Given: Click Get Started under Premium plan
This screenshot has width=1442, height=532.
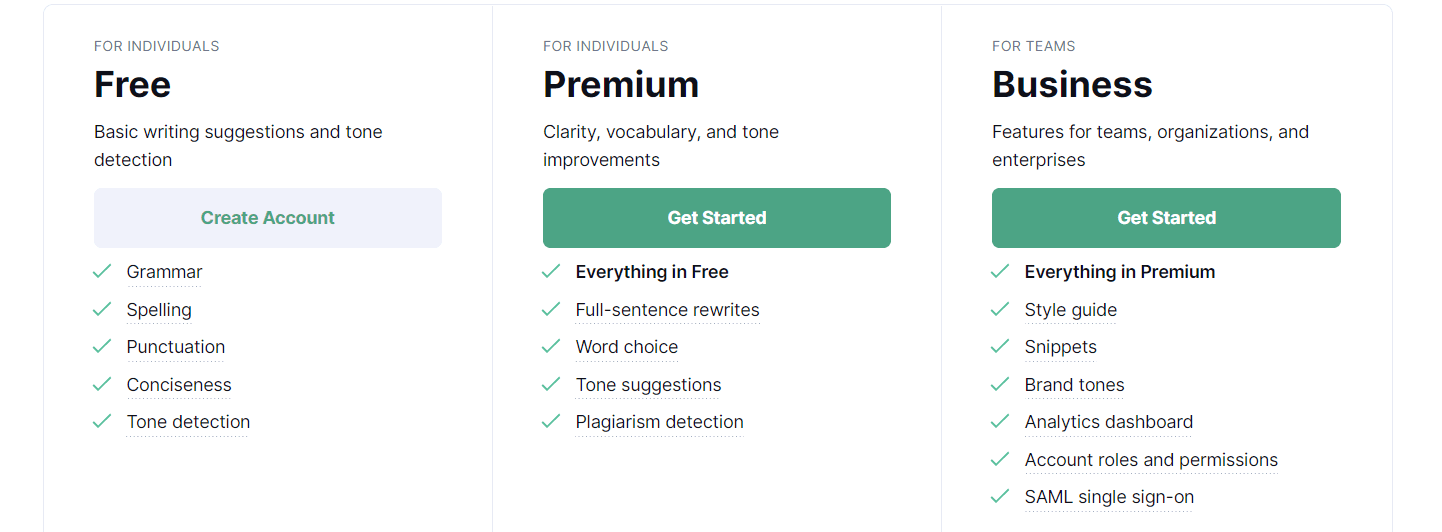Looking at the screenshot, I should pyautogui.click(x=716, y=218).
